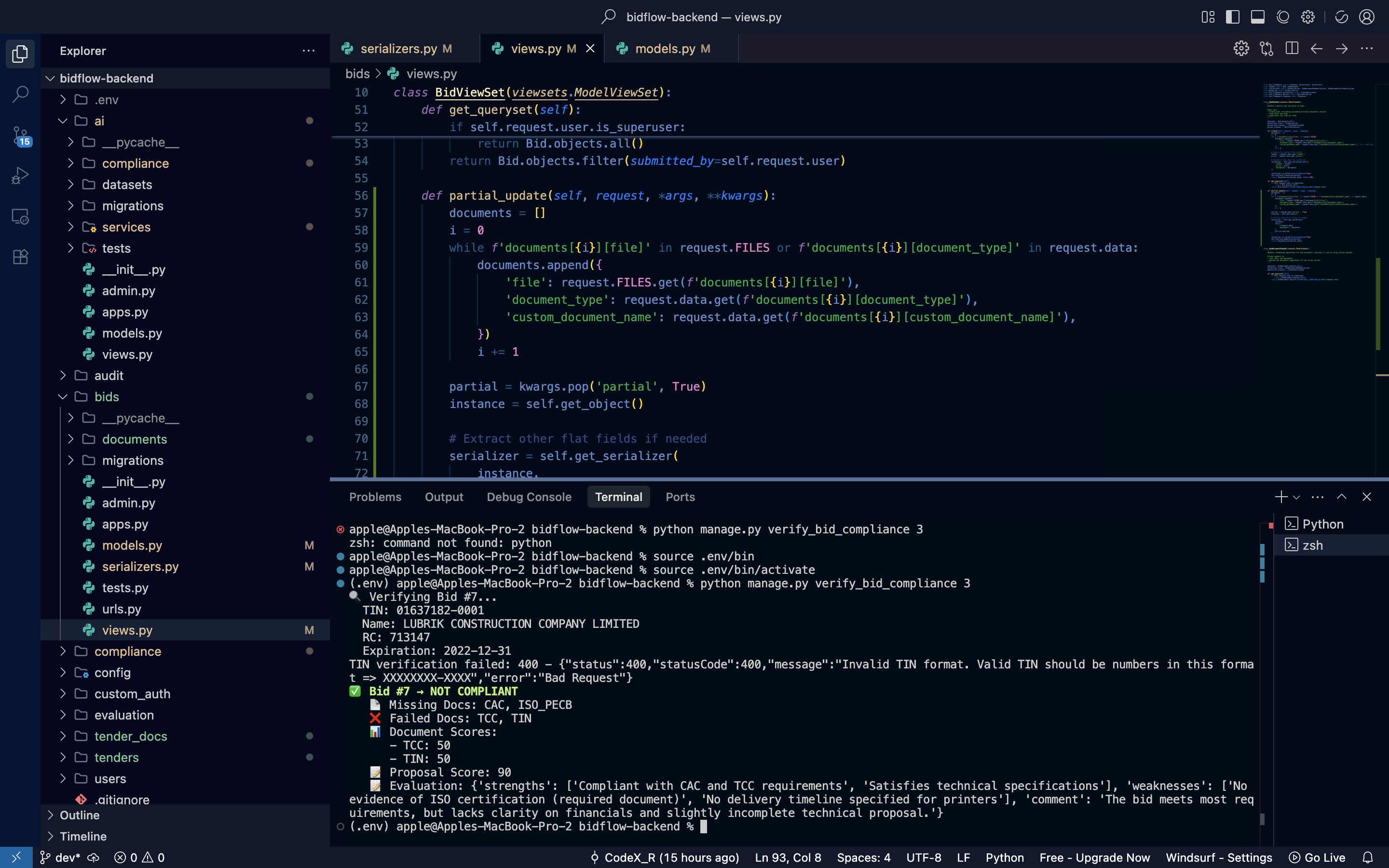Screen dimensions: 1389x868
Task: Open Source Control view with 15 changes
Action: [x=20, y=136]
